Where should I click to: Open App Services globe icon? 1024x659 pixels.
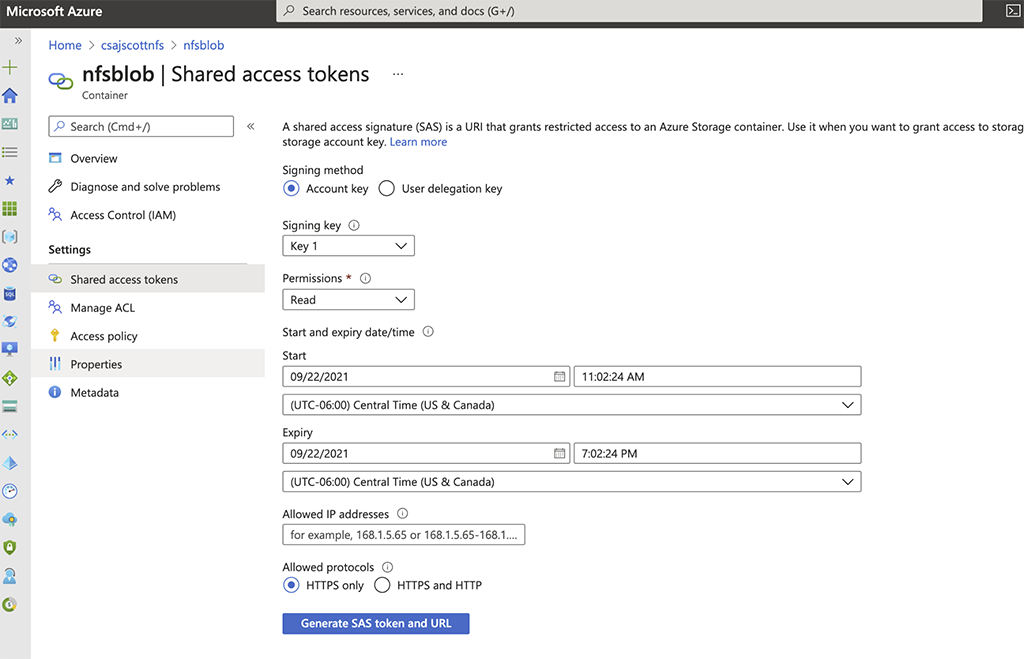tap(10, 265)
